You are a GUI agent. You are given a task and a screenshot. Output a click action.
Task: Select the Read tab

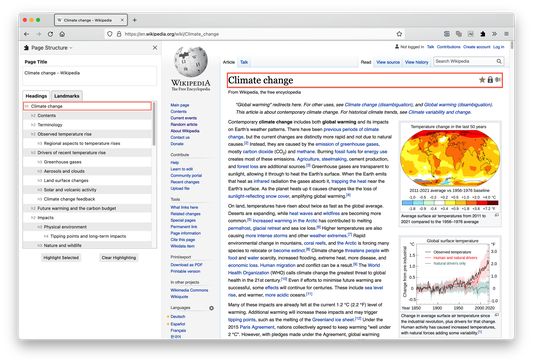[x=366, y=62]
